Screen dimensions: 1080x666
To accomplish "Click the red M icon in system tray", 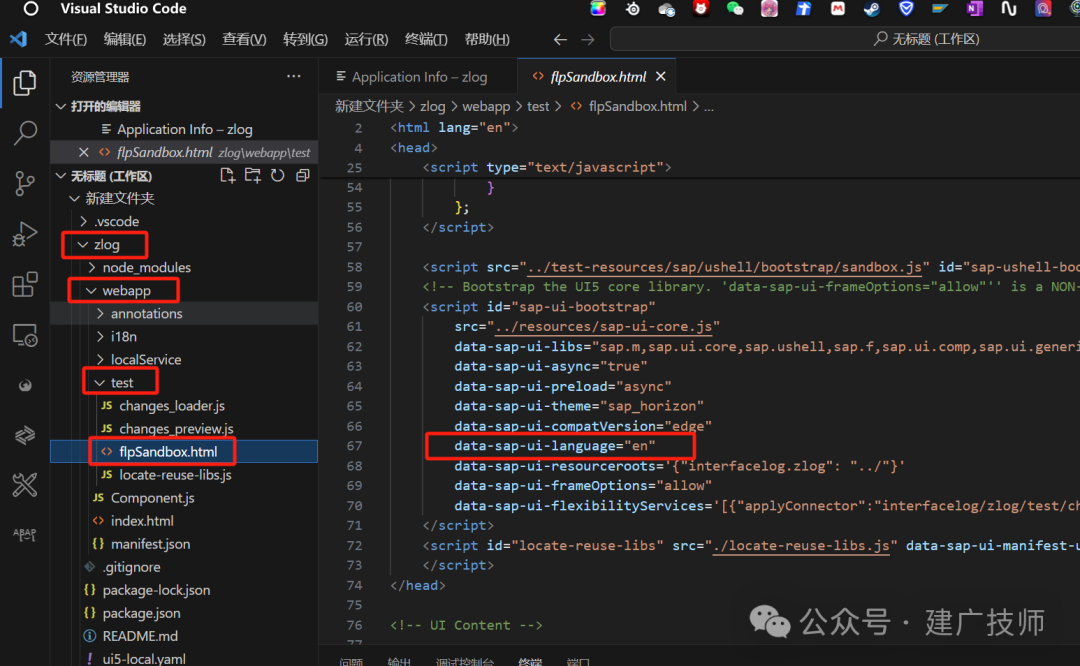I will click(838, 8).
